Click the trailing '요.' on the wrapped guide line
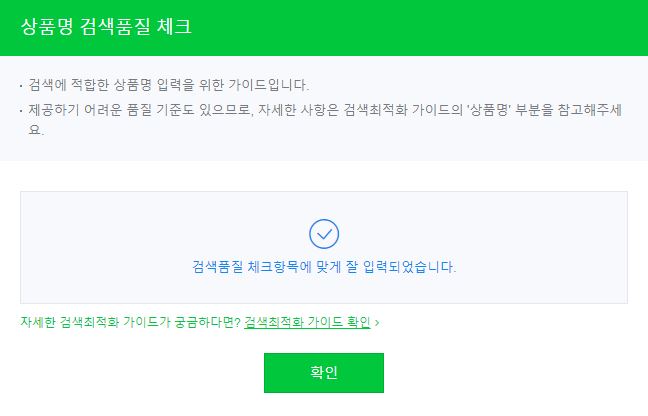Screen dimensions: 648x416 tap(36, 130)
